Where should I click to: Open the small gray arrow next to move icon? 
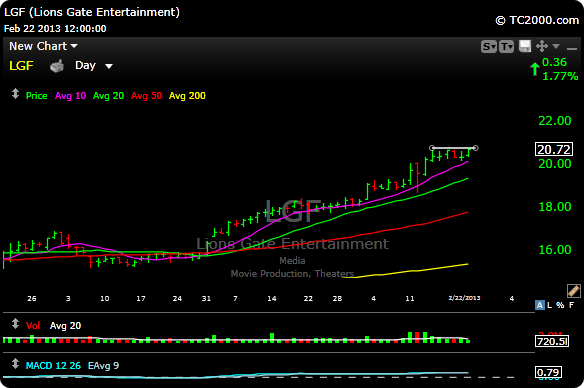pyautogui.click(x=556, y=46)
